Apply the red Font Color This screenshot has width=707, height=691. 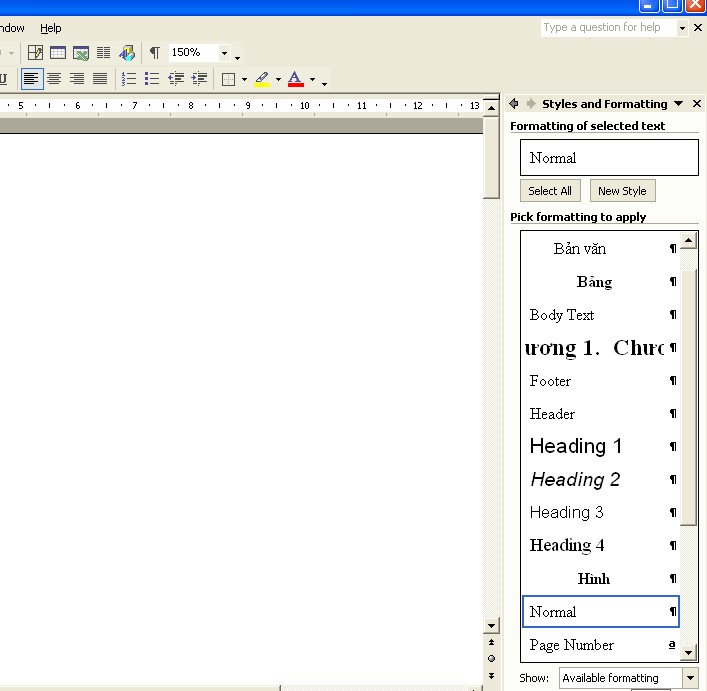tap(295, 79)
